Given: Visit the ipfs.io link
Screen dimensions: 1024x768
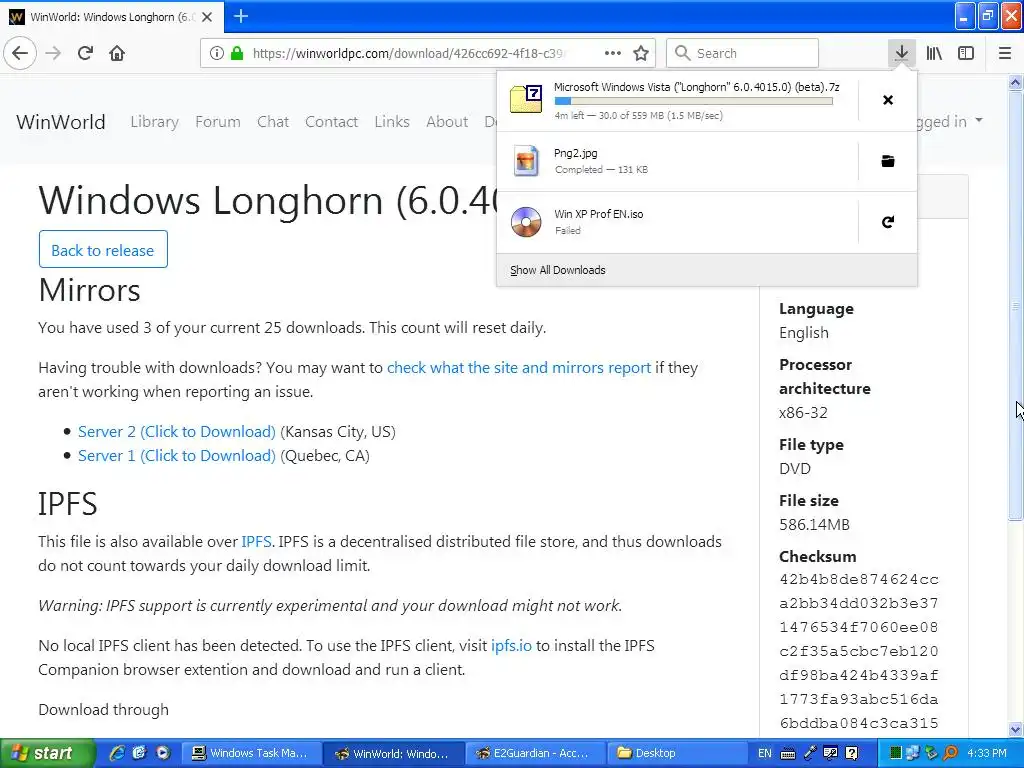Looking at the screenshot, I should 511,645.
